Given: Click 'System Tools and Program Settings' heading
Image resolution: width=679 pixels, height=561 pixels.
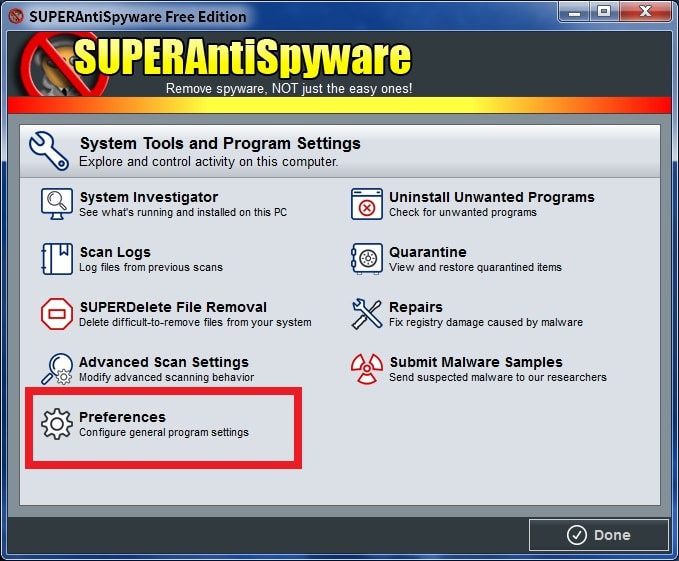Looking at the screenshot, I should pyautogui.click(x=220, y=143).
